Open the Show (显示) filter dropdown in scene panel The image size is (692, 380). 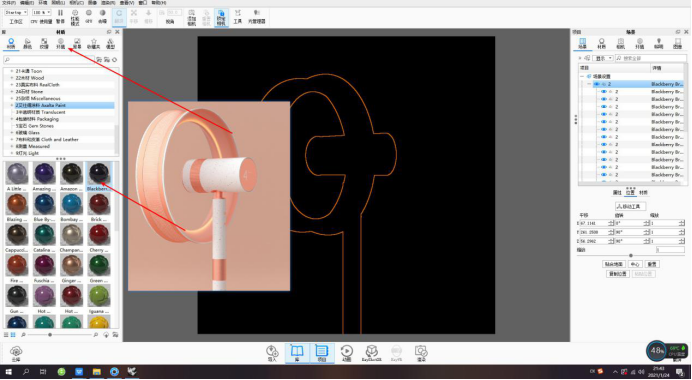point(603,58)
